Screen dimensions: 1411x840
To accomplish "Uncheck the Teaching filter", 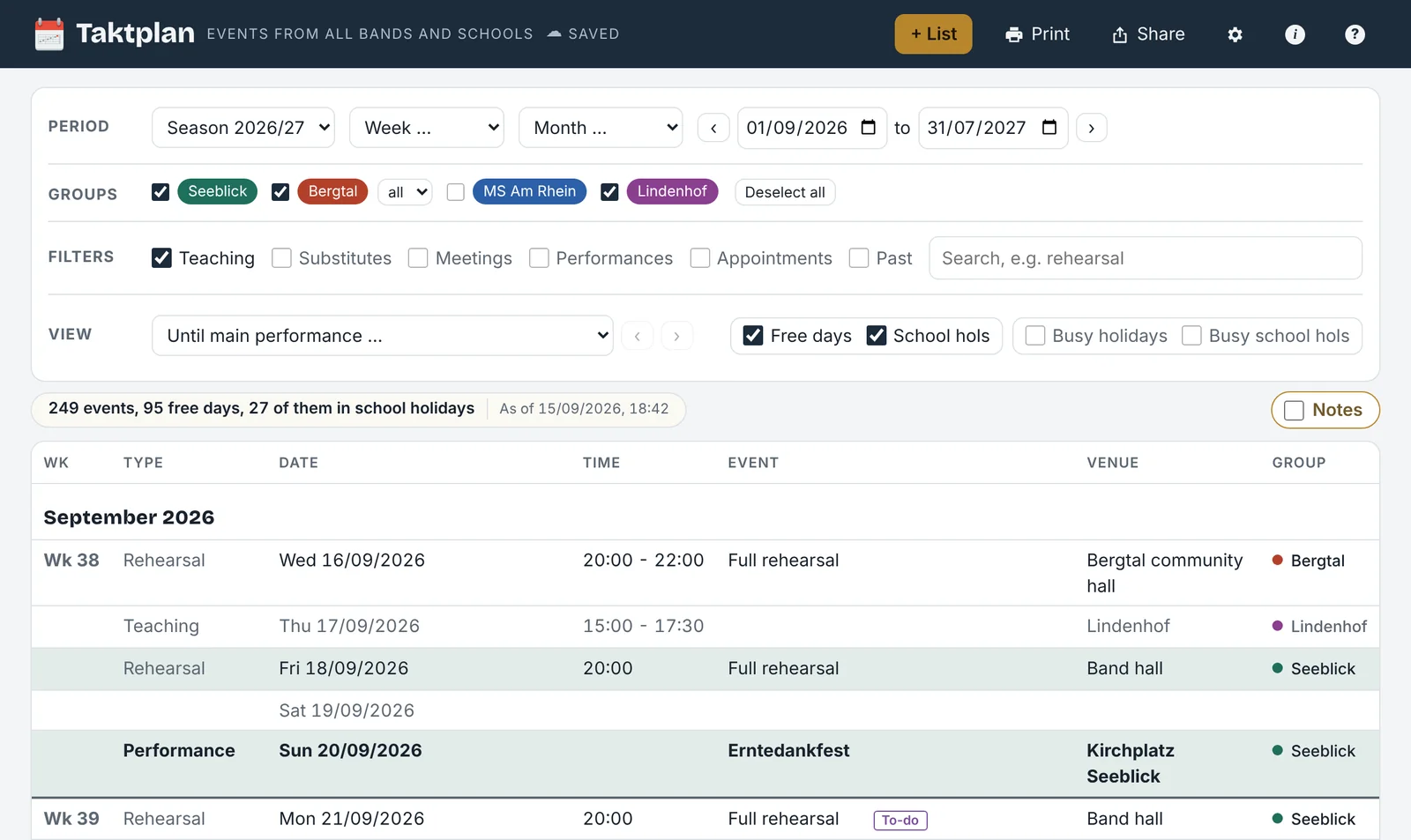I will [161, 258].
